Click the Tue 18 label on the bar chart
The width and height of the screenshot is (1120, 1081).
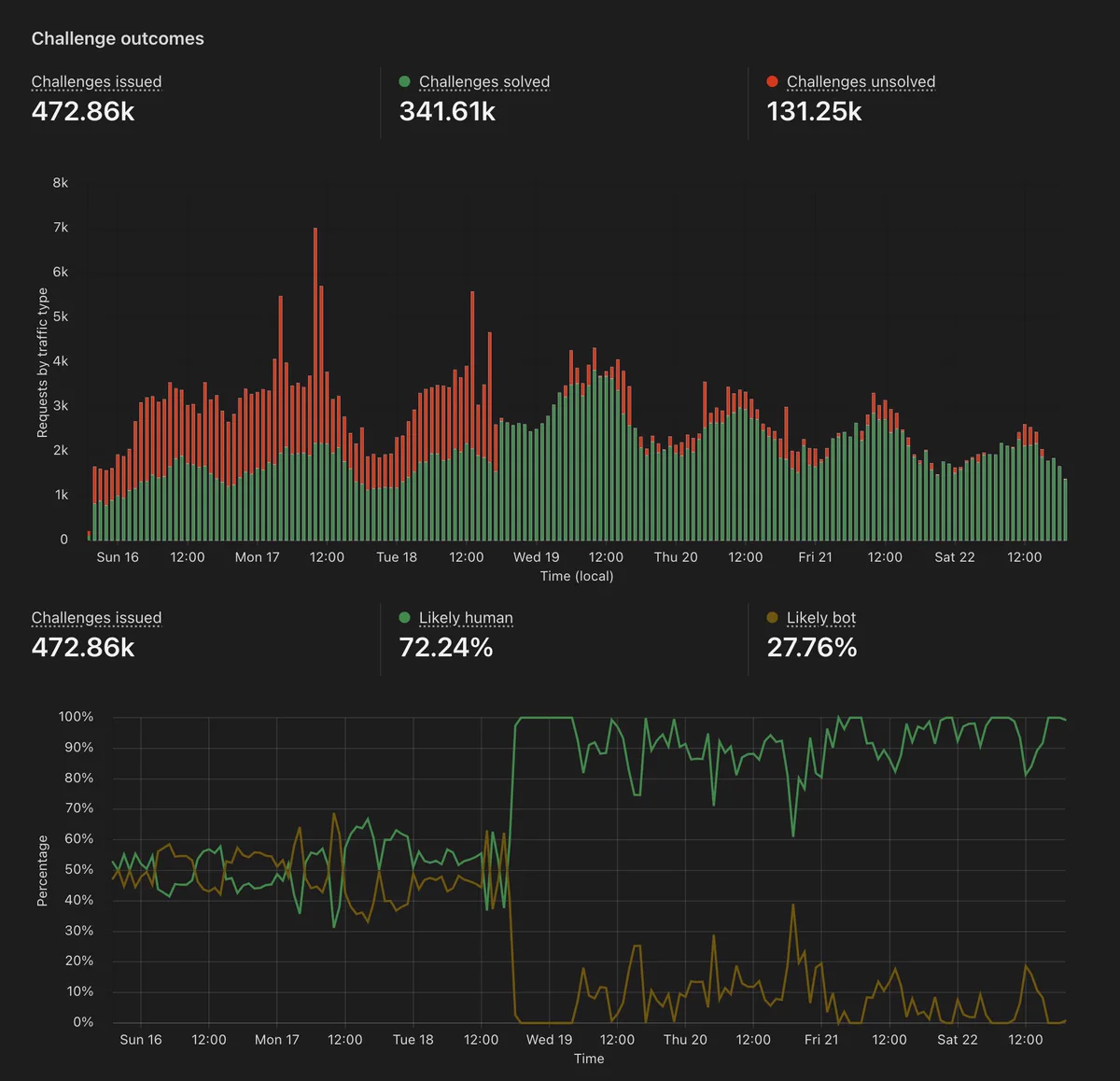point(397,556)
